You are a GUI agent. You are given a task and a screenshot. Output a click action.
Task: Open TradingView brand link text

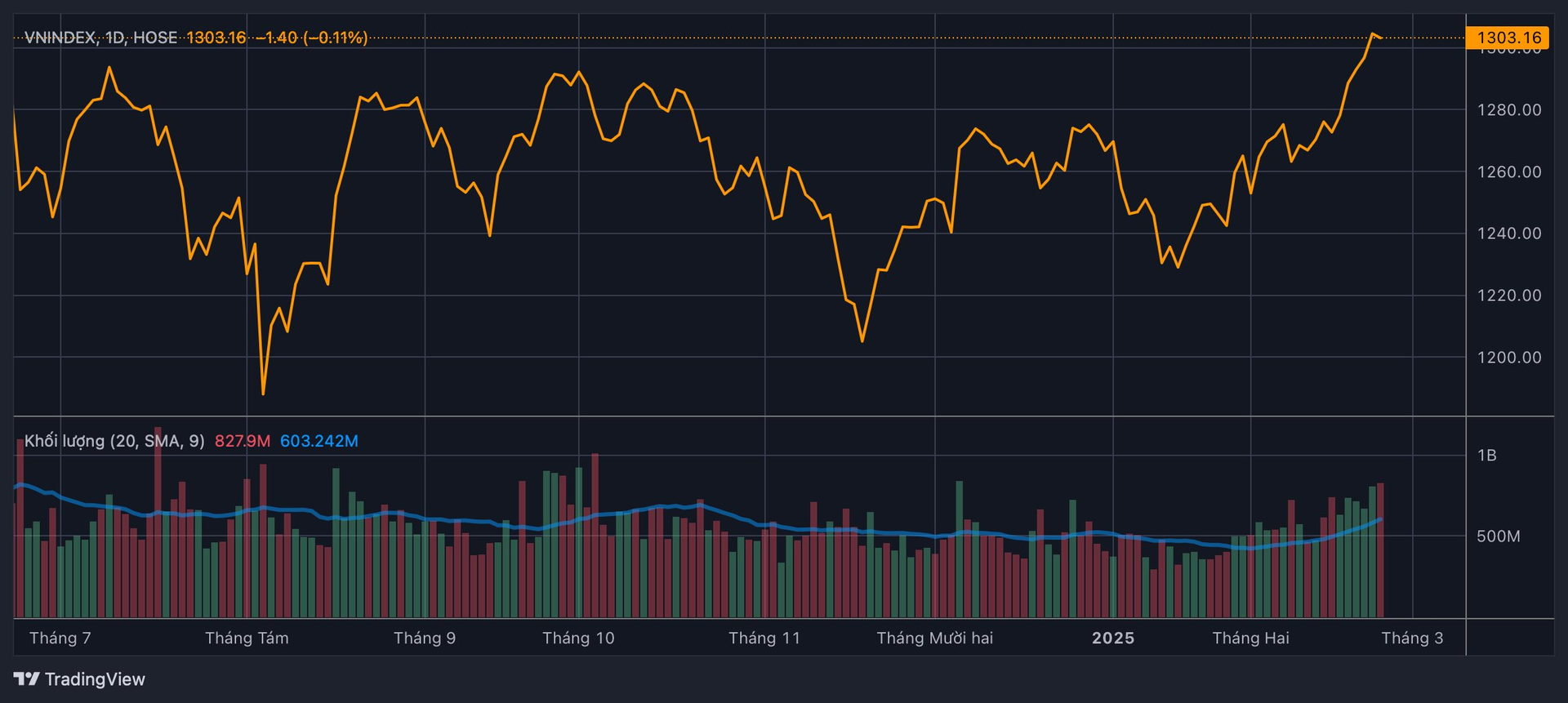[x=95, y=679]
